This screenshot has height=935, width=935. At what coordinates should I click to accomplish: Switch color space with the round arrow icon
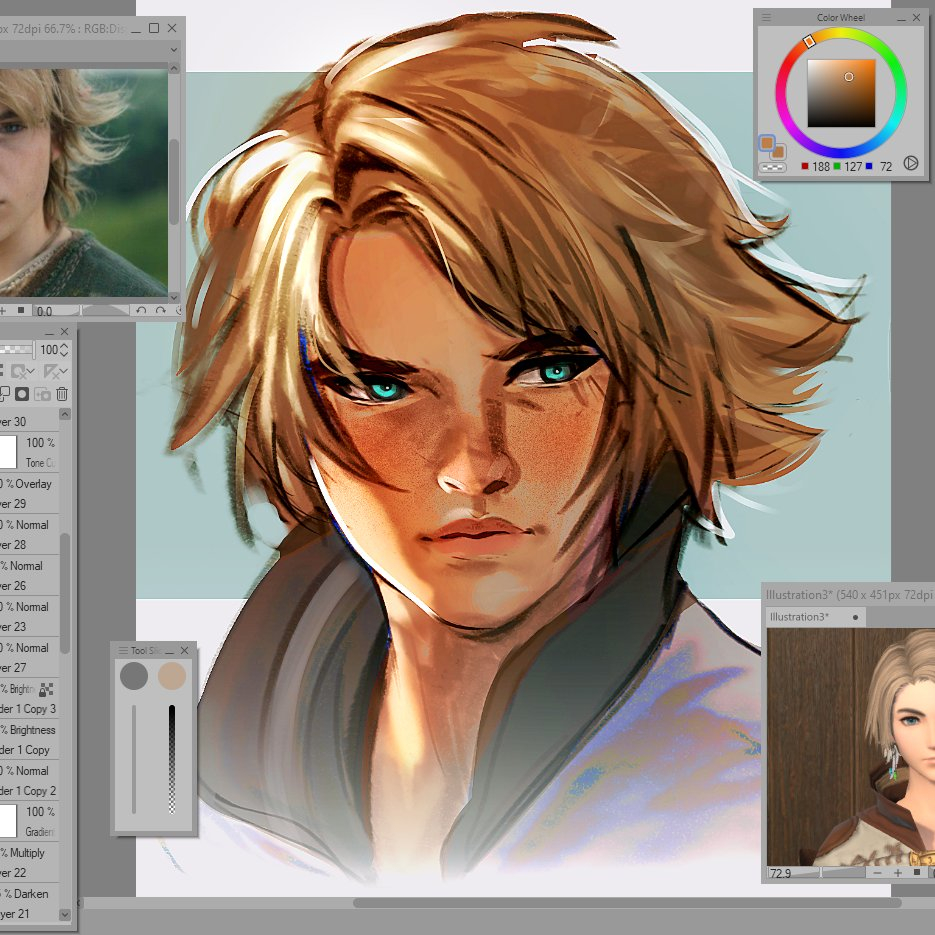(x=911, y=163)
